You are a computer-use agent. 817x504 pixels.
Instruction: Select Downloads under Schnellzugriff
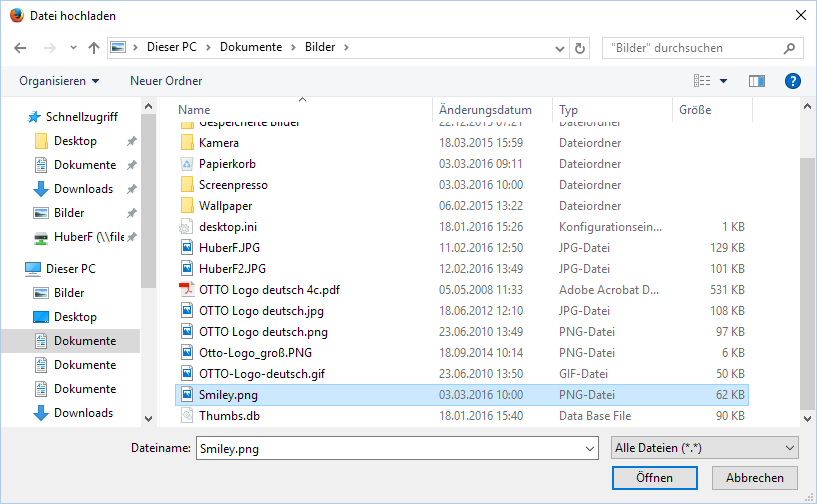click(83, 189)
